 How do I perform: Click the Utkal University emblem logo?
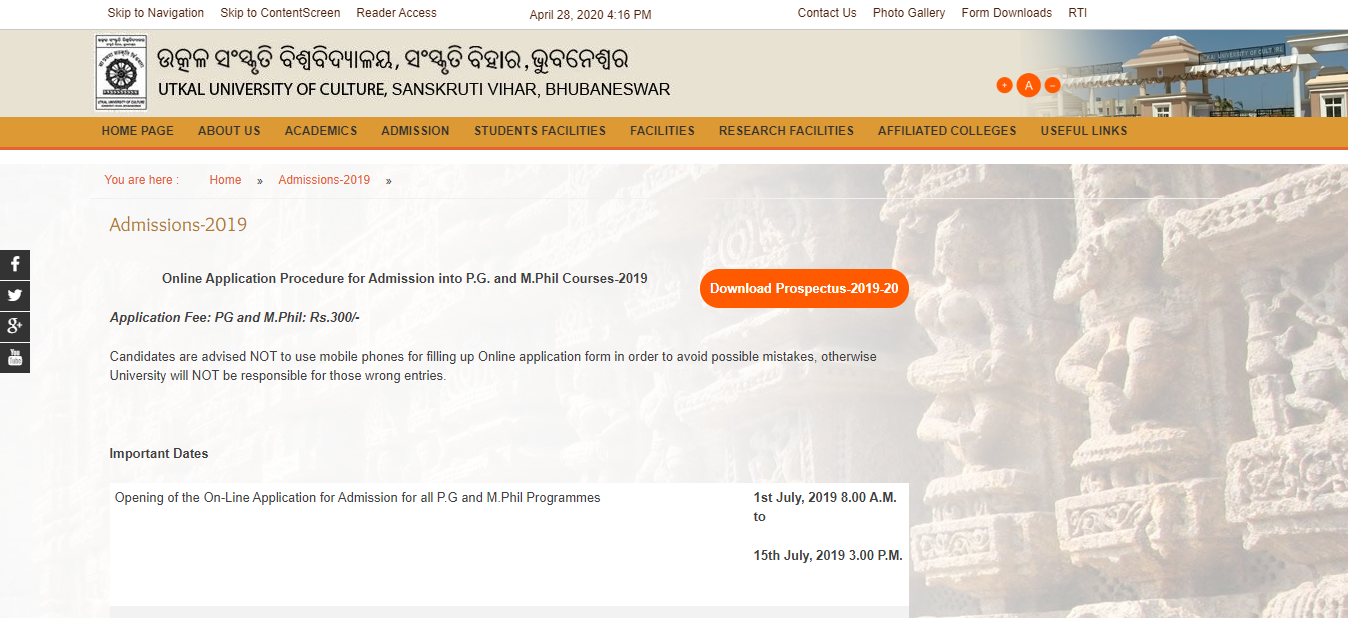120,72
